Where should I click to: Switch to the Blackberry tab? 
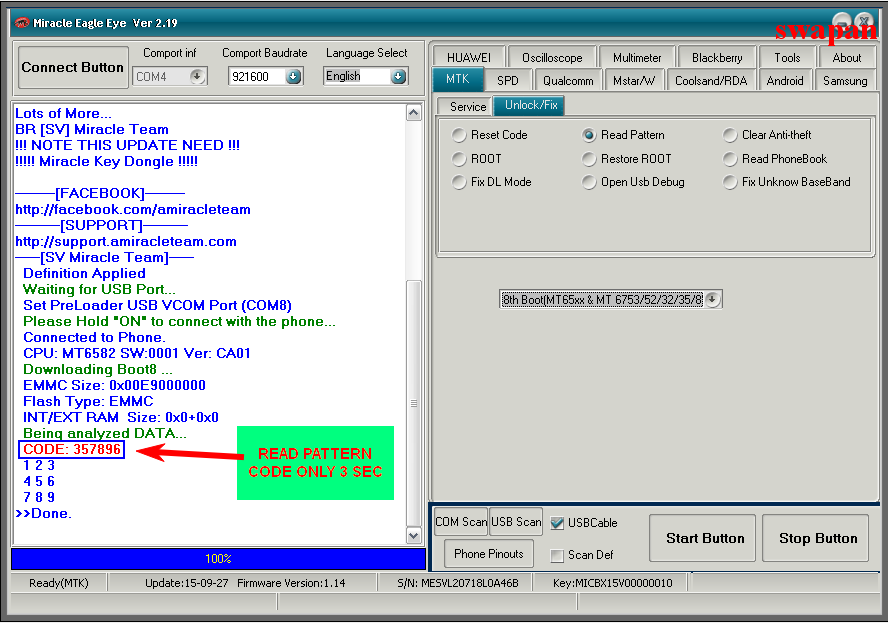click(717, 57)
